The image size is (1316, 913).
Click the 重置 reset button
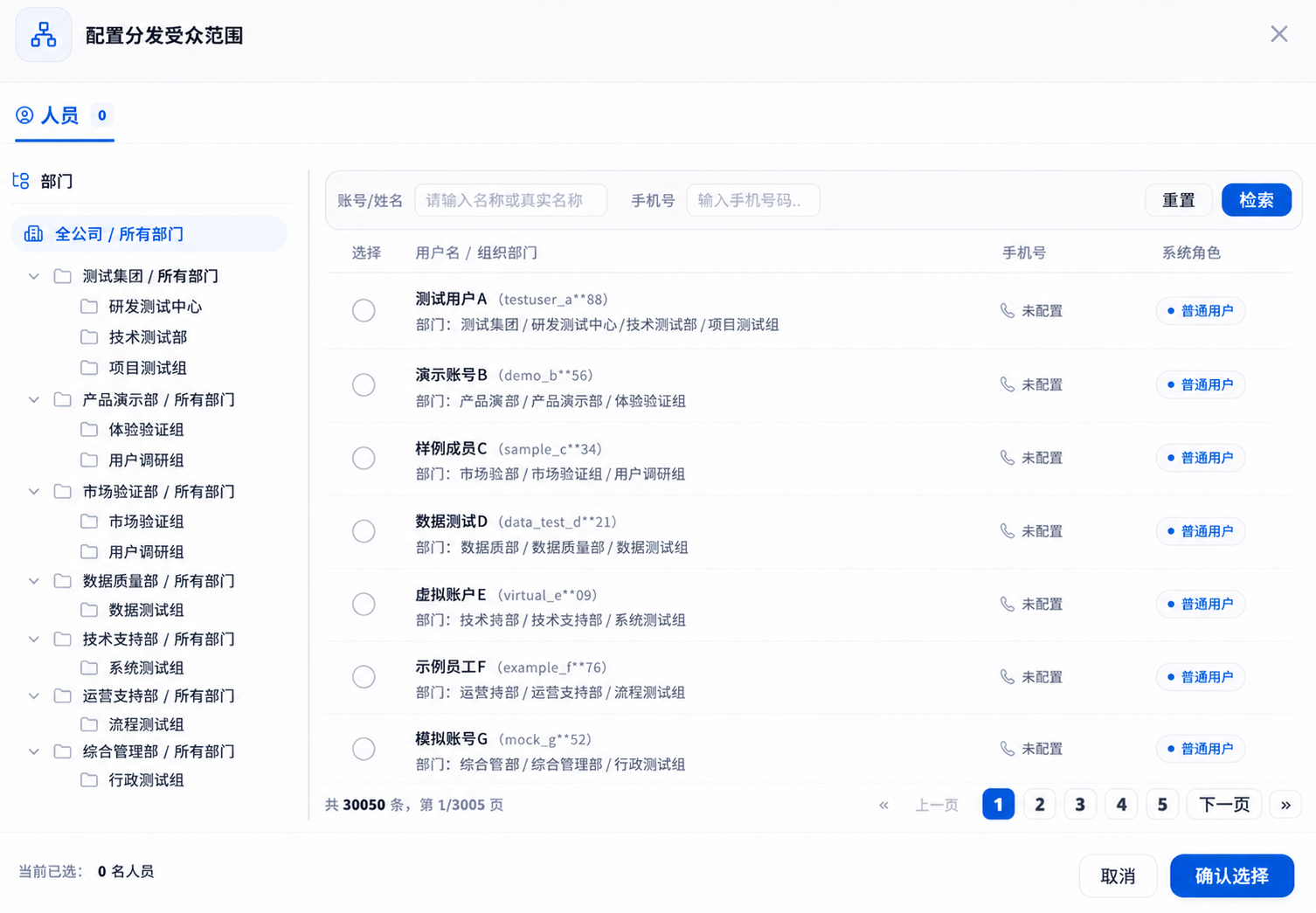click(1178, 200)
